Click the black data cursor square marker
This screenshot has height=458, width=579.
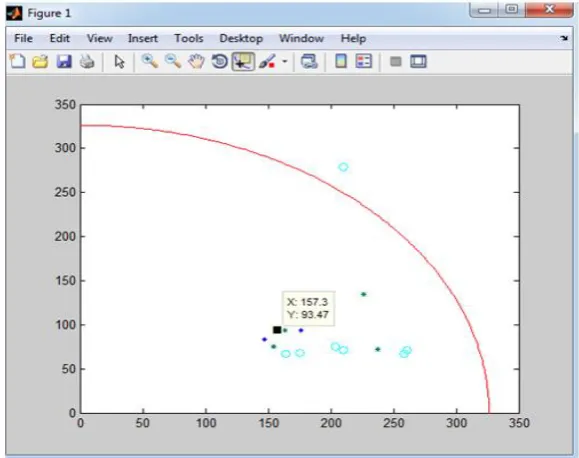(277, 330)
